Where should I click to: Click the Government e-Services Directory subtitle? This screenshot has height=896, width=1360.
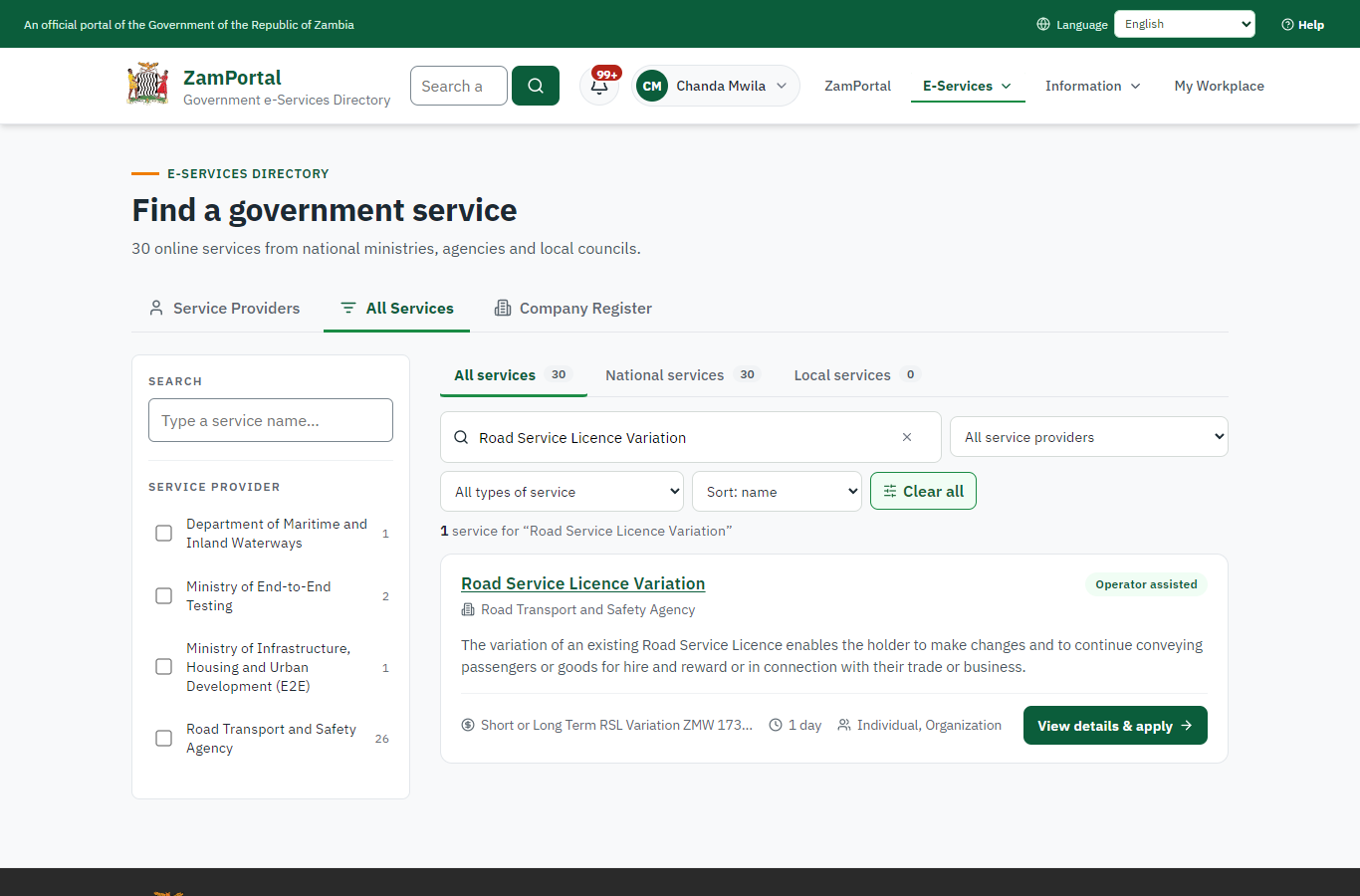[287, 100]
